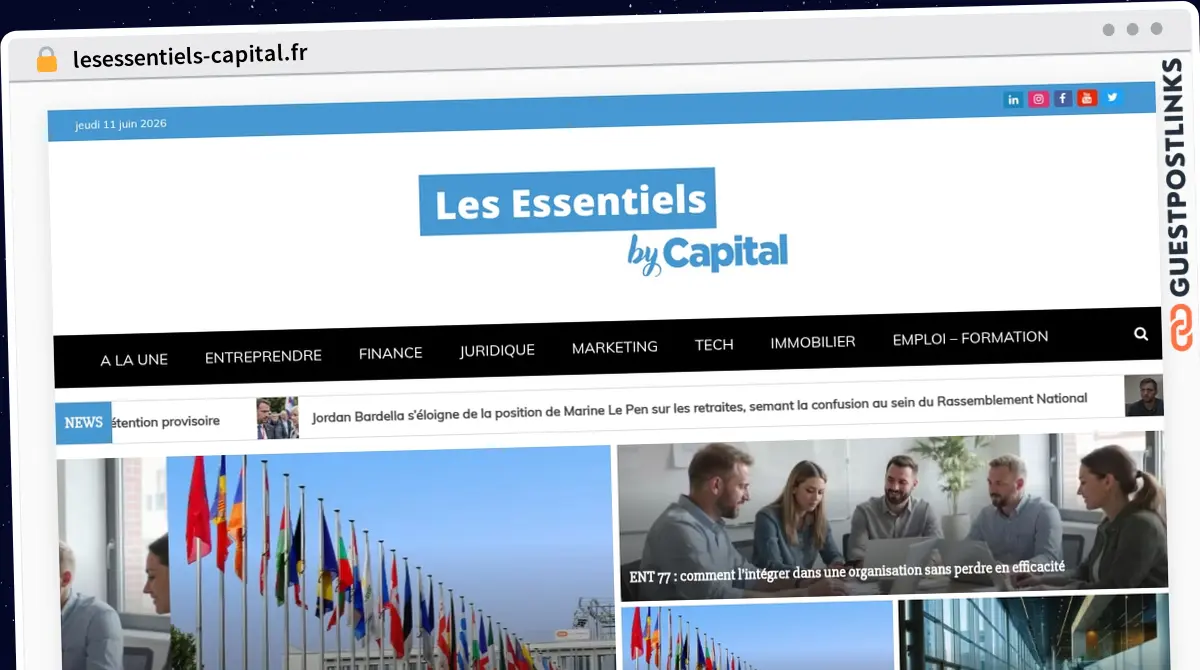Click the NEWS ticker label
The image size is (1200, 670).
click(84, 423)
